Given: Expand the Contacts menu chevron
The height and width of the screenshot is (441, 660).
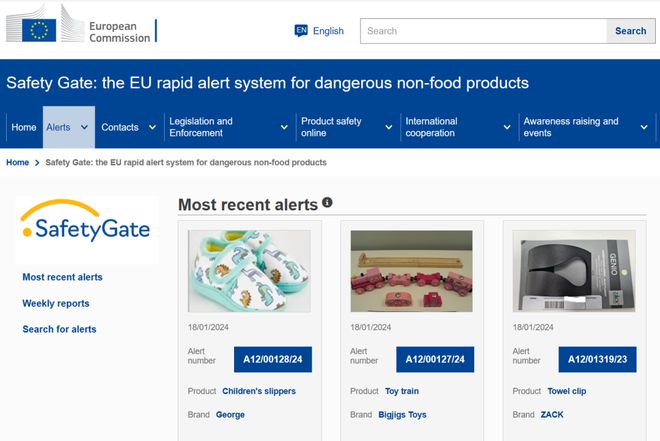Looking at the screenshot, I should [x=152, y=127].
